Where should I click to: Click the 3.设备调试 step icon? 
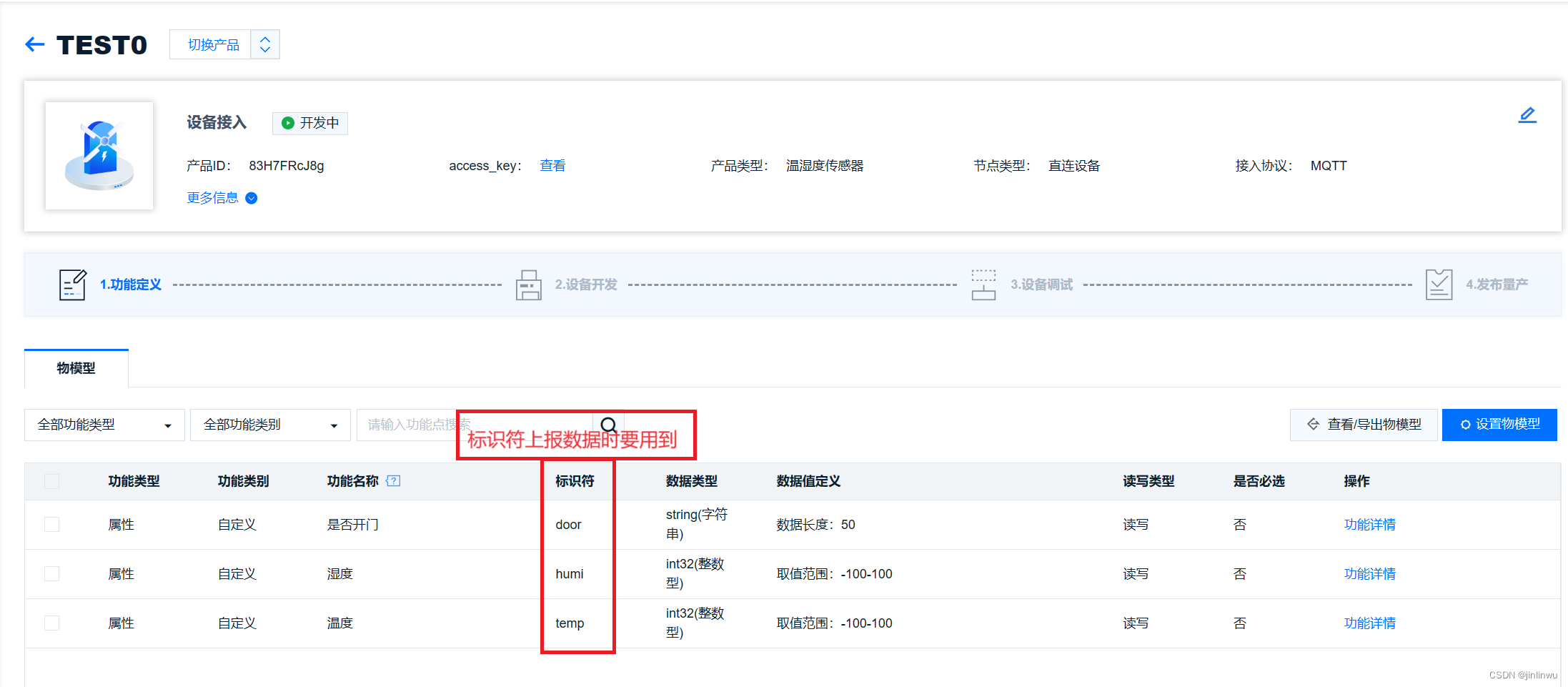(983, 284)
